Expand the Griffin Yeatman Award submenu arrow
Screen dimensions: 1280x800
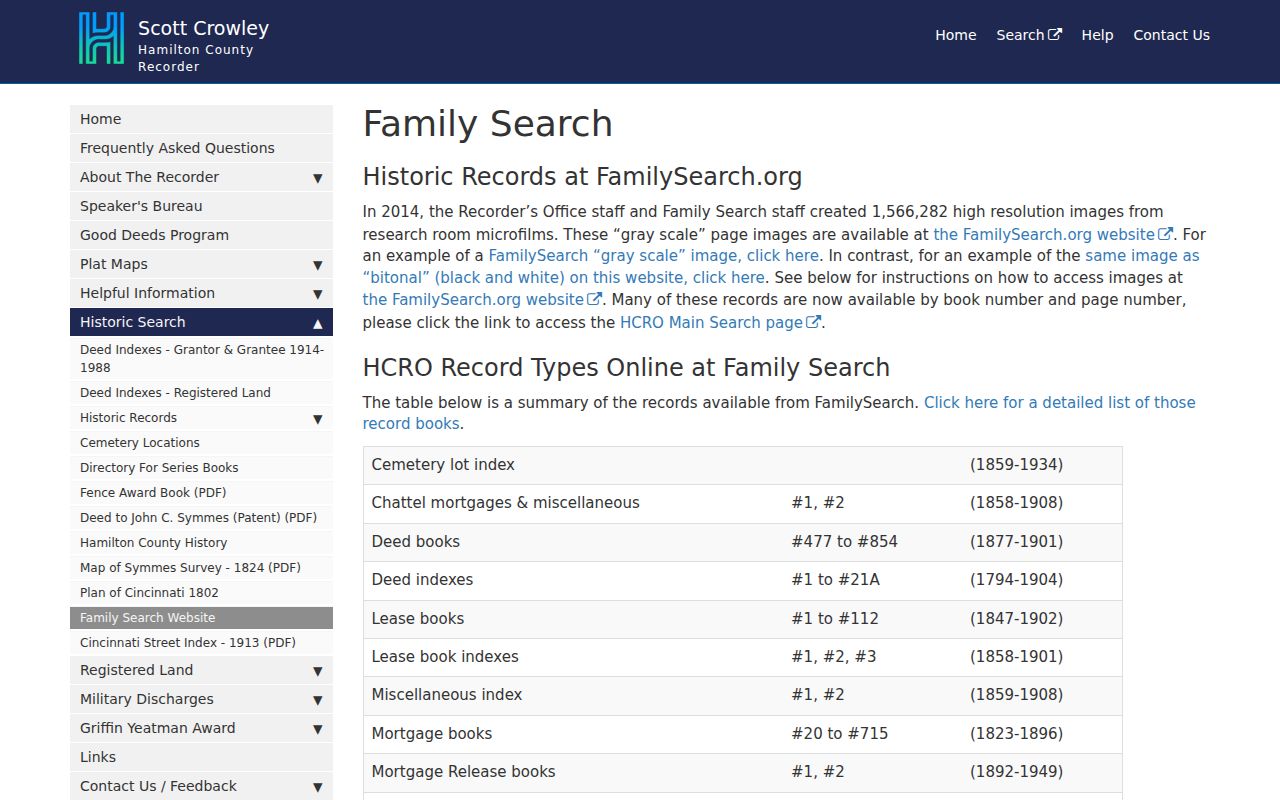[x=317, y=729]
